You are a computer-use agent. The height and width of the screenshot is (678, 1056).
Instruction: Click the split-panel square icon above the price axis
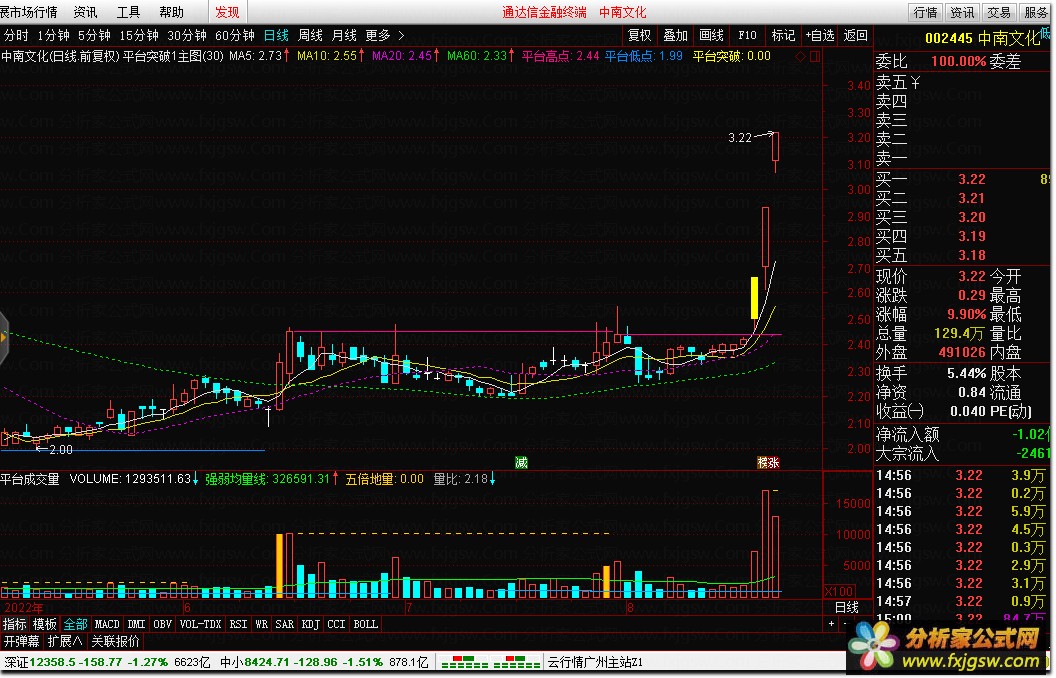(815, 57)
